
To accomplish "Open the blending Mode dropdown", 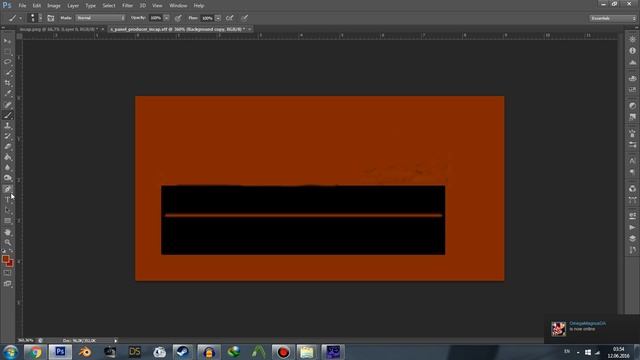I will [100, 18].
